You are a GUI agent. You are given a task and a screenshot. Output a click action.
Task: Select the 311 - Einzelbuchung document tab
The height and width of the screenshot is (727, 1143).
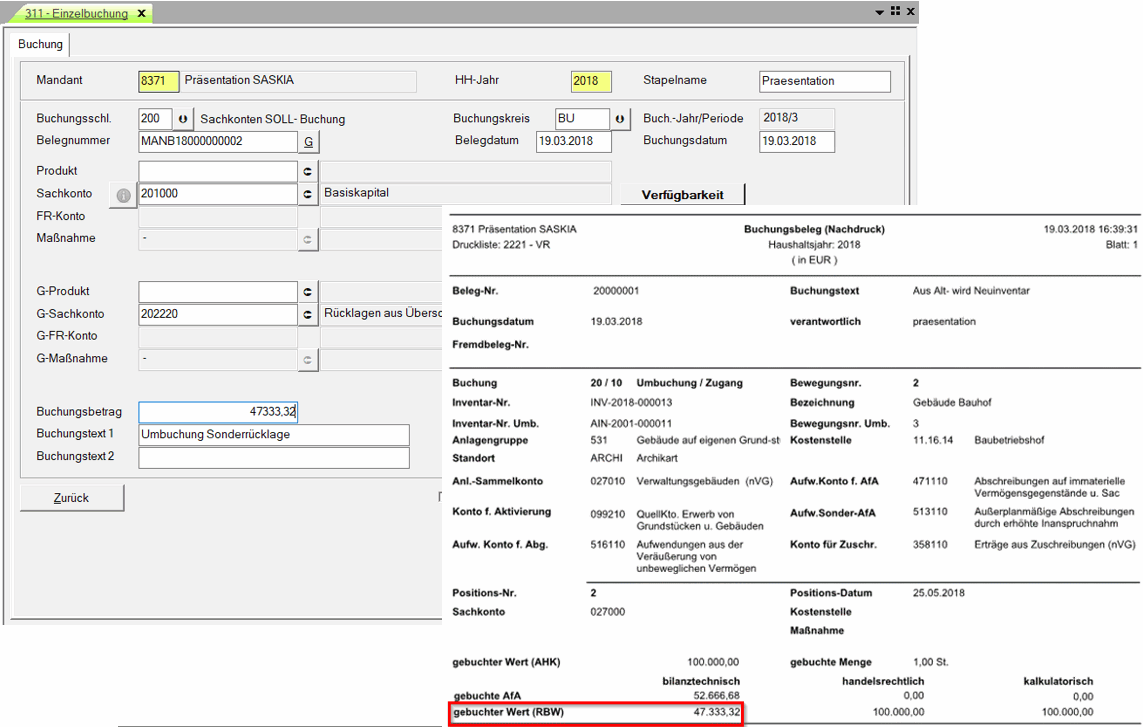[x=77, y=13]
